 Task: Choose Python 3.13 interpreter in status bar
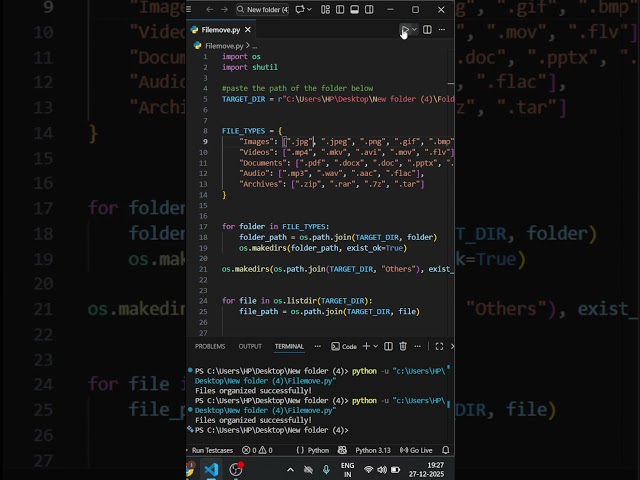point(373,450)
